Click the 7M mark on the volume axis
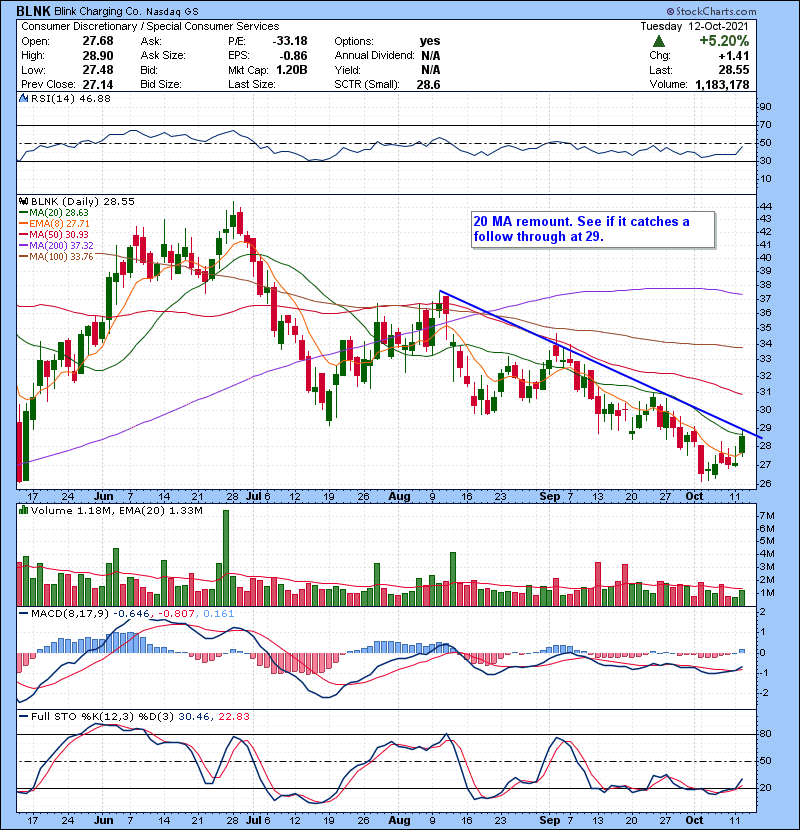 pyautogui.click(x=767, y=515)
